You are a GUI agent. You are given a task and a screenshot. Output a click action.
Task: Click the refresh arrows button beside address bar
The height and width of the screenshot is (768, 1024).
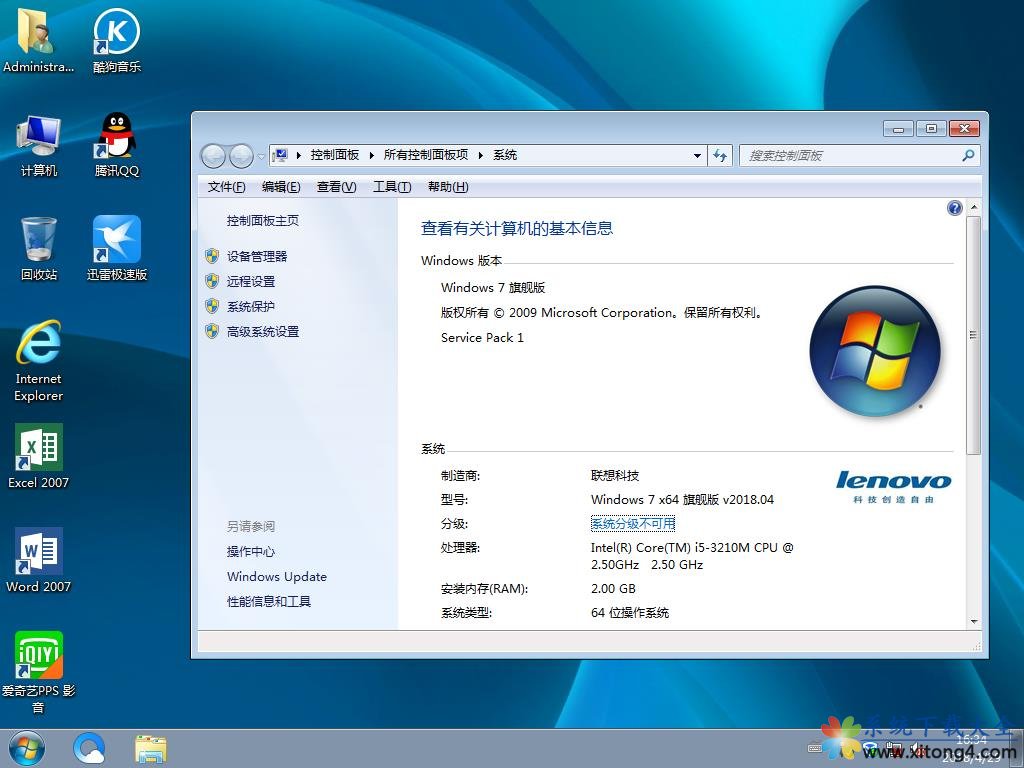[x=720, y=155]
